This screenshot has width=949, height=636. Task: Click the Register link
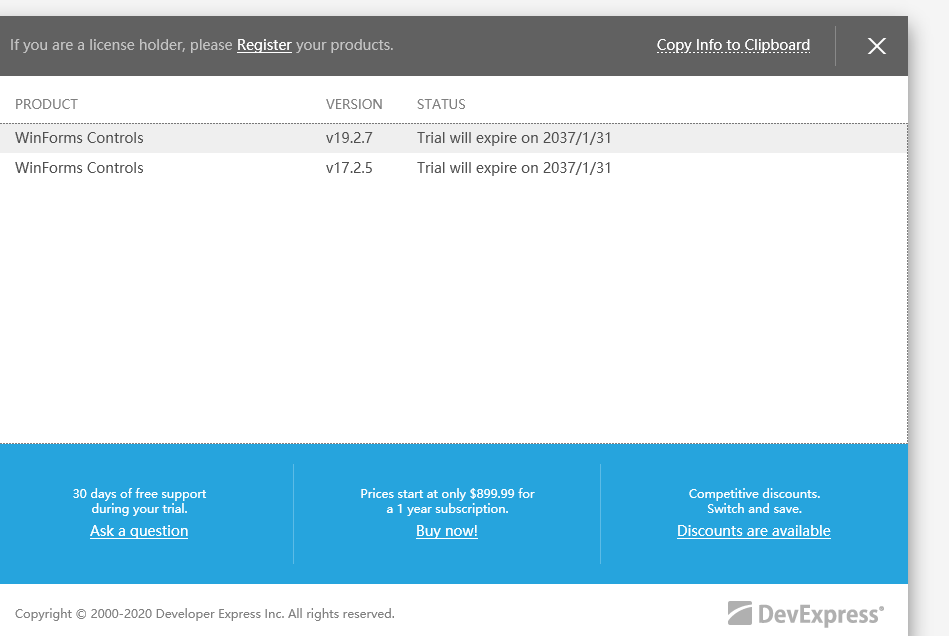tap(264, 45)
